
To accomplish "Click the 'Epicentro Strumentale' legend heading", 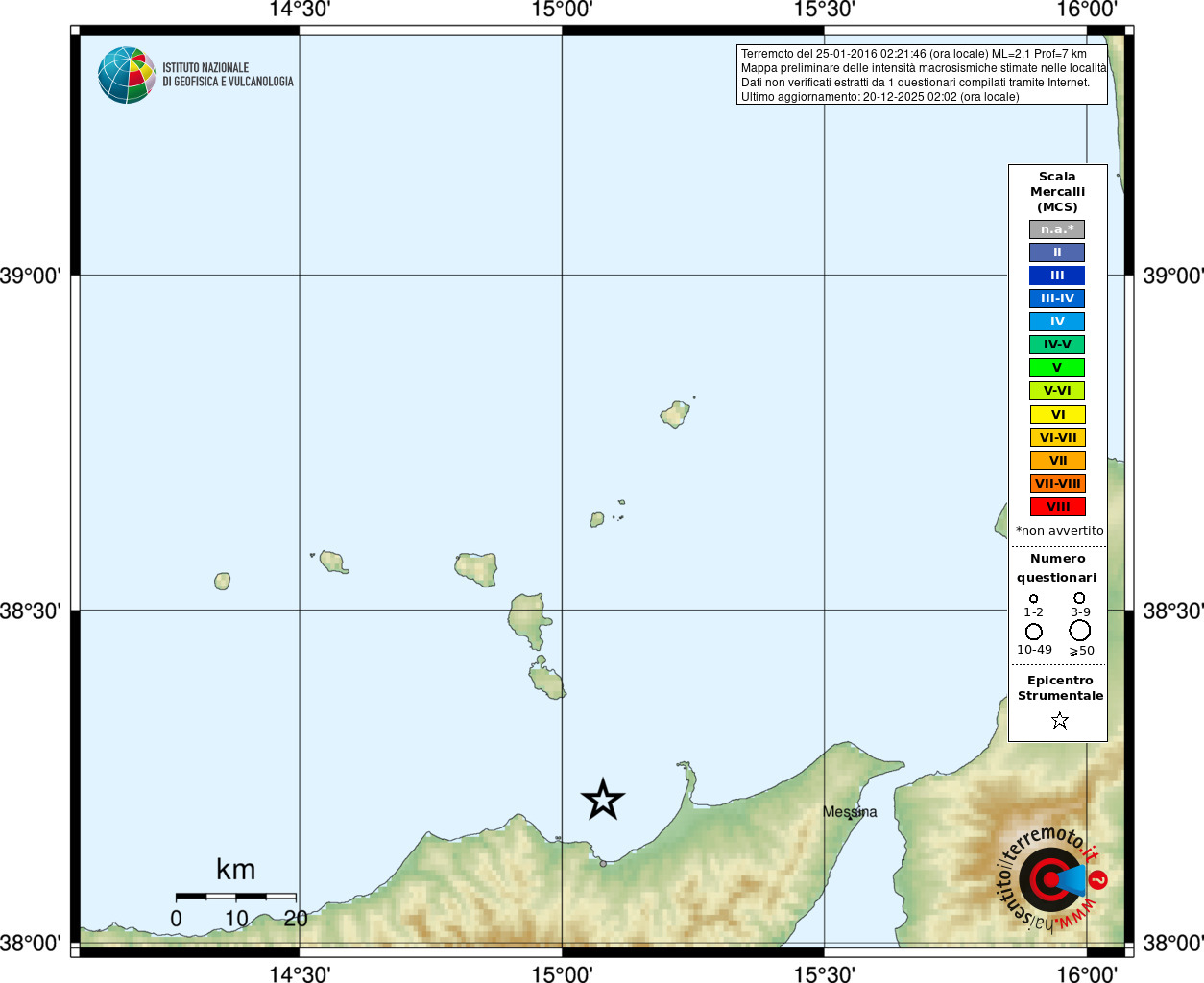I will (x=1060, y=688).
